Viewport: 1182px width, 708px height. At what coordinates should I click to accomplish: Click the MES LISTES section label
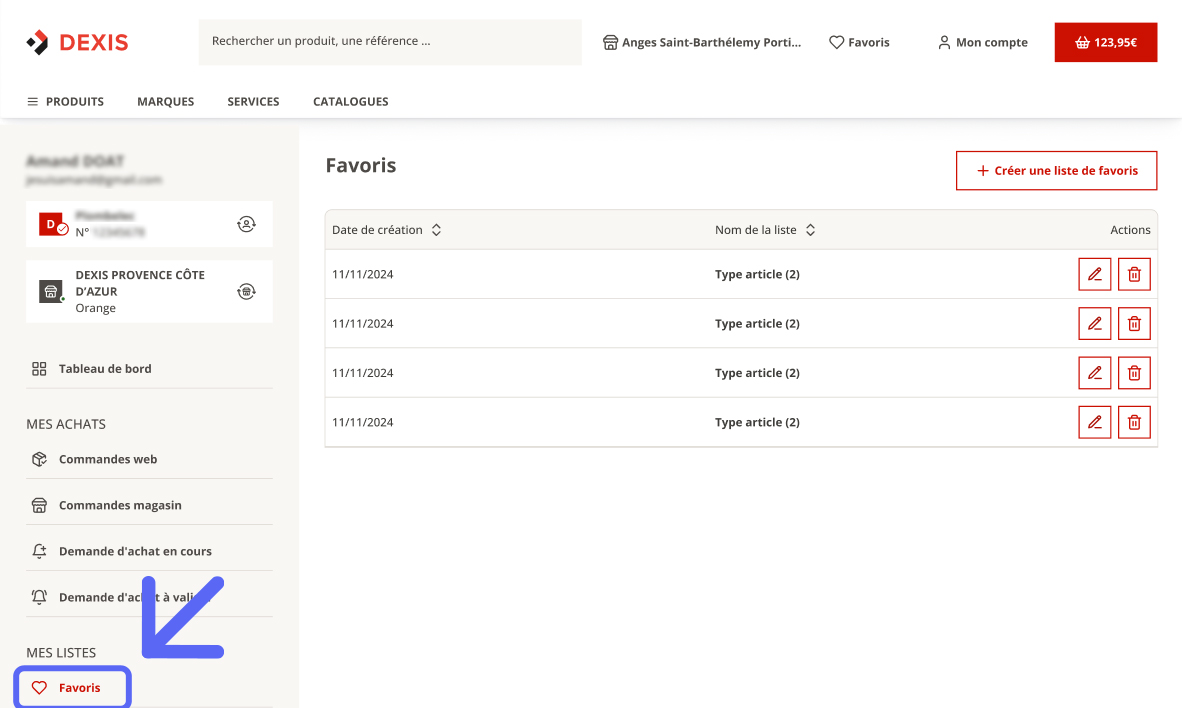(61, 653)
